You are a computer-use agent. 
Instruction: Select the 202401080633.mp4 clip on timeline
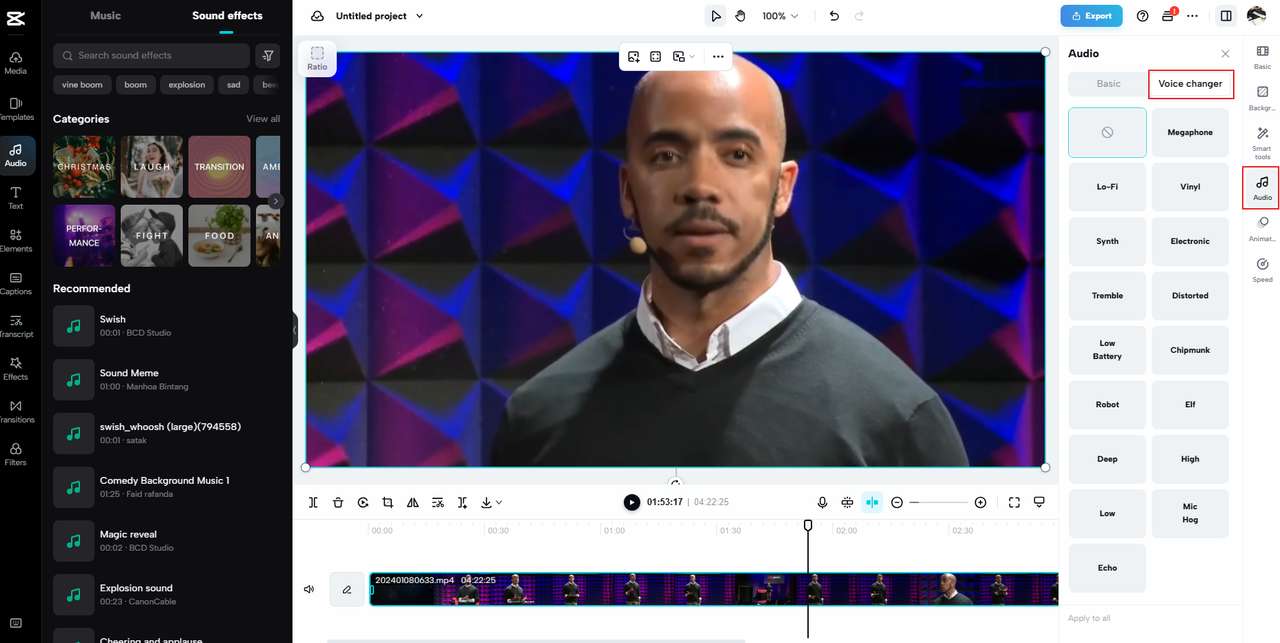click(x=714, y=589)
